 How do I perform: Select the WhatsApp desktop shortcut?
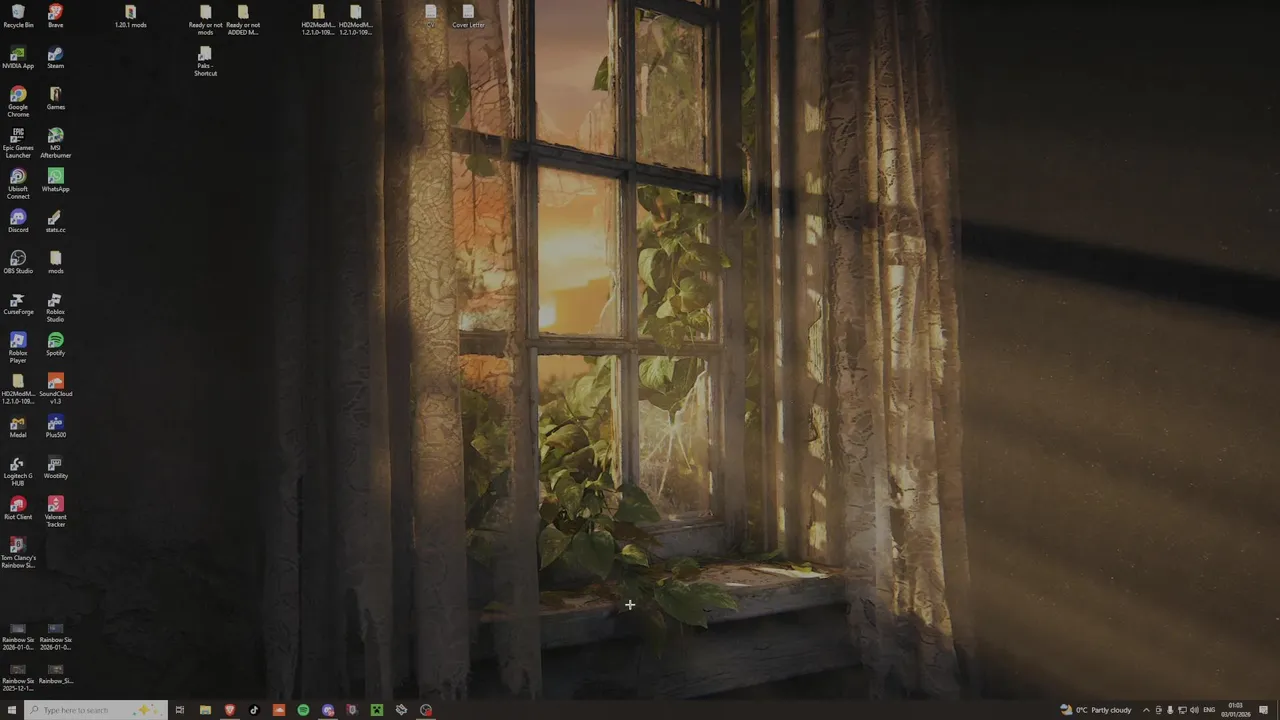[55, 180]
